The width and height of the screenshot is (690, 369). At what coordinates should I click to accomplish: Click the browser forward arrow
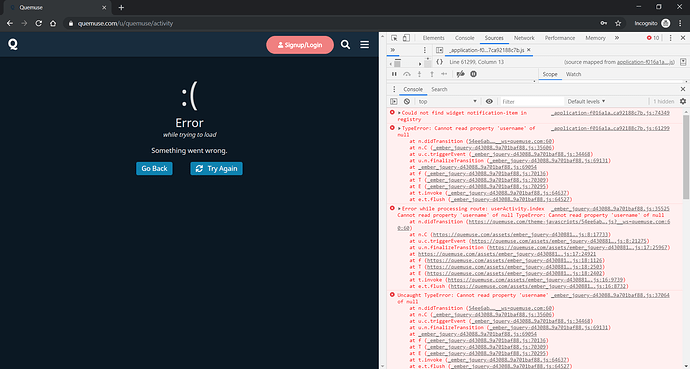pyautogui.click(x=24, y=23)
